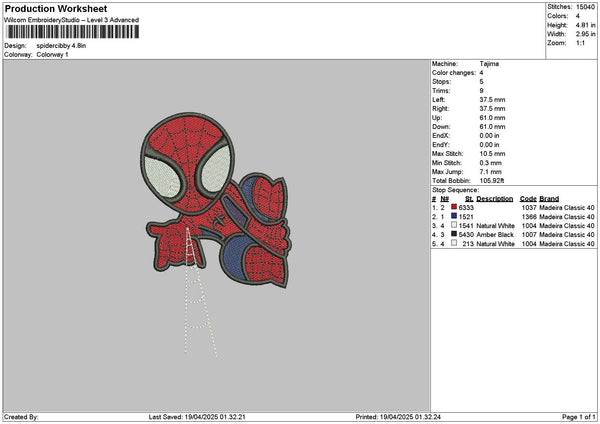Click the Last Saved timestamp in footer
Image resolution: width=600 pixels, height=424 pixels.
tap(216, 417)
